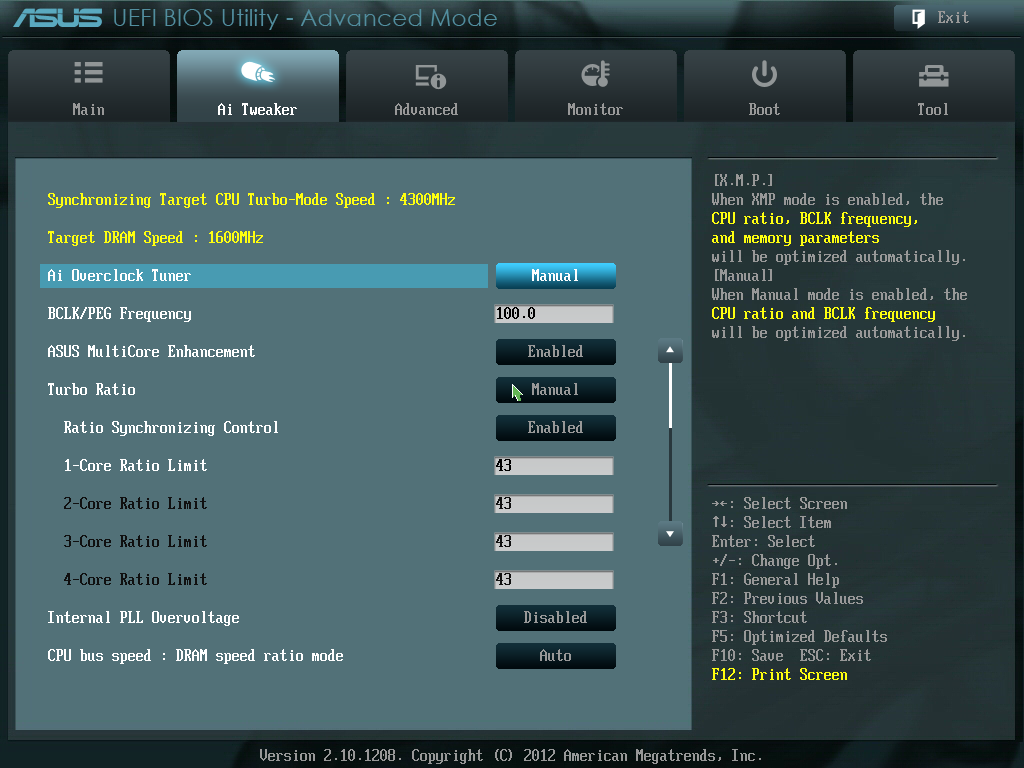Select the Internal PLL Overvoltage label
The height and width of the screenshot is (768, 1024).
(x=143, y=618)
